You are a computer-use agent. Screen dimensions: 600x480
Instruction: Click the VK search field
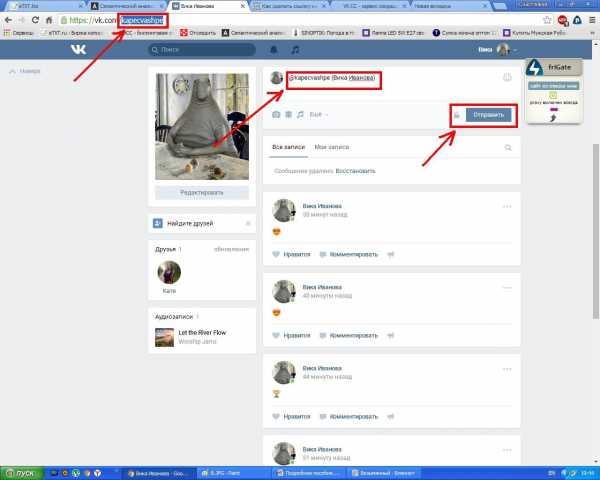(x=202, y=50)
